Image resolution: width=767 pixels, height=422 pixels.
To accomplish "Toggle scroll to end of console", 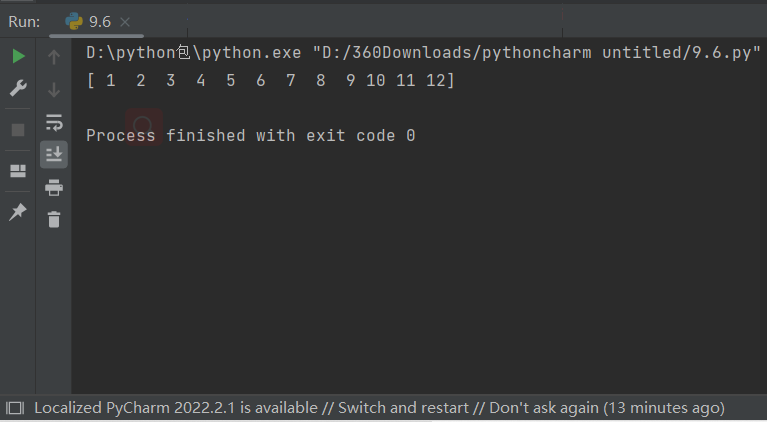I will tap(54, 155).
